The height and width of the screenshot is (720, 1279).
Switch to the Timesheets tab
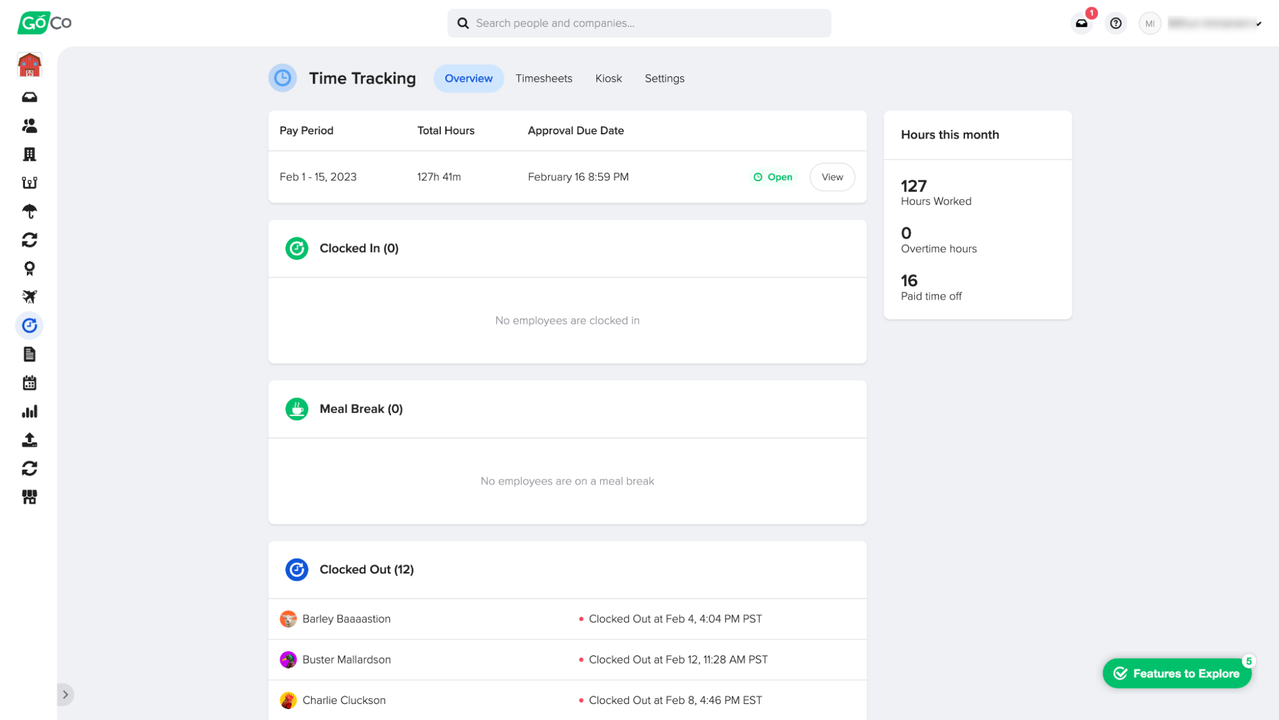click(544, 78)
